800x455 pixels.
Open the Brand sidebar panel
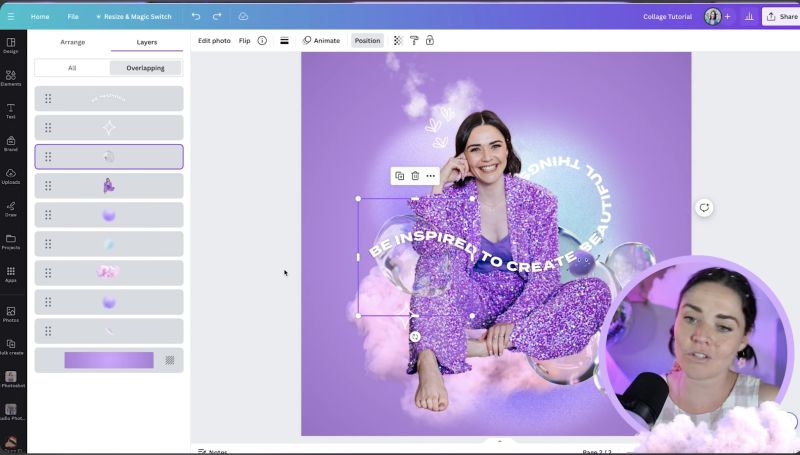click(x=11, y=143)
